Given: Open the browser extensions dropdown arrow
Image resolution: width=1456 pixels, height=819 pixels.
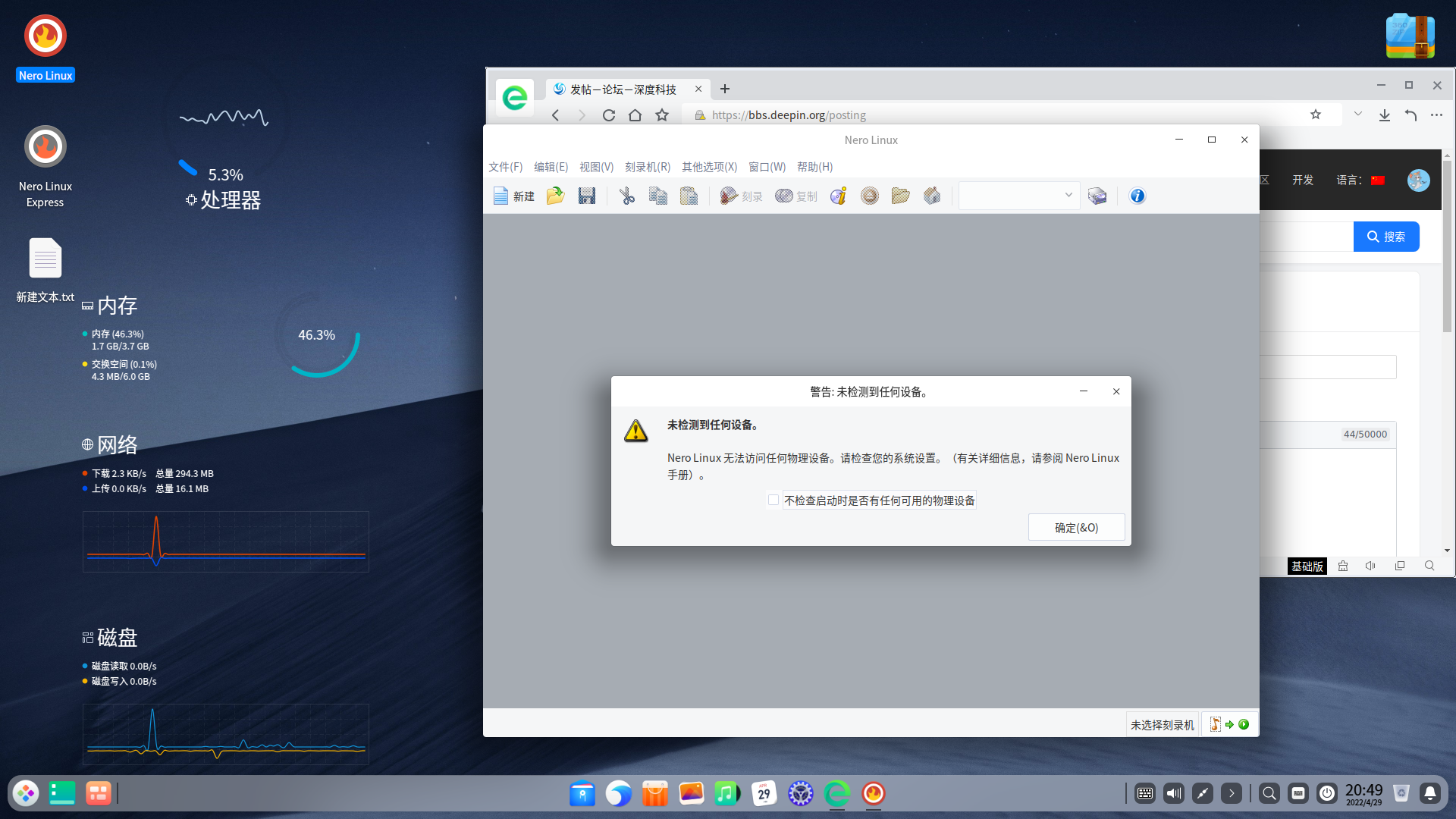Looking at the screenshot, I should (1357, 115).
